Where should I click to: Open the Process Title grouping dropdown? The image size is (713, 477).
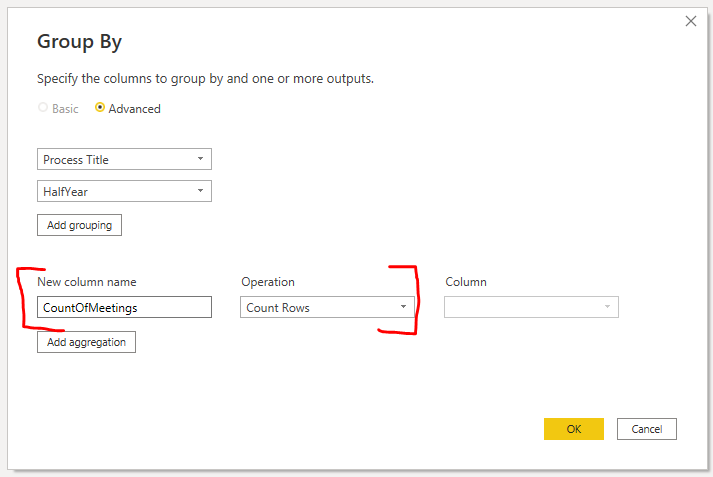pyautogui.click(x=124, y=159)
